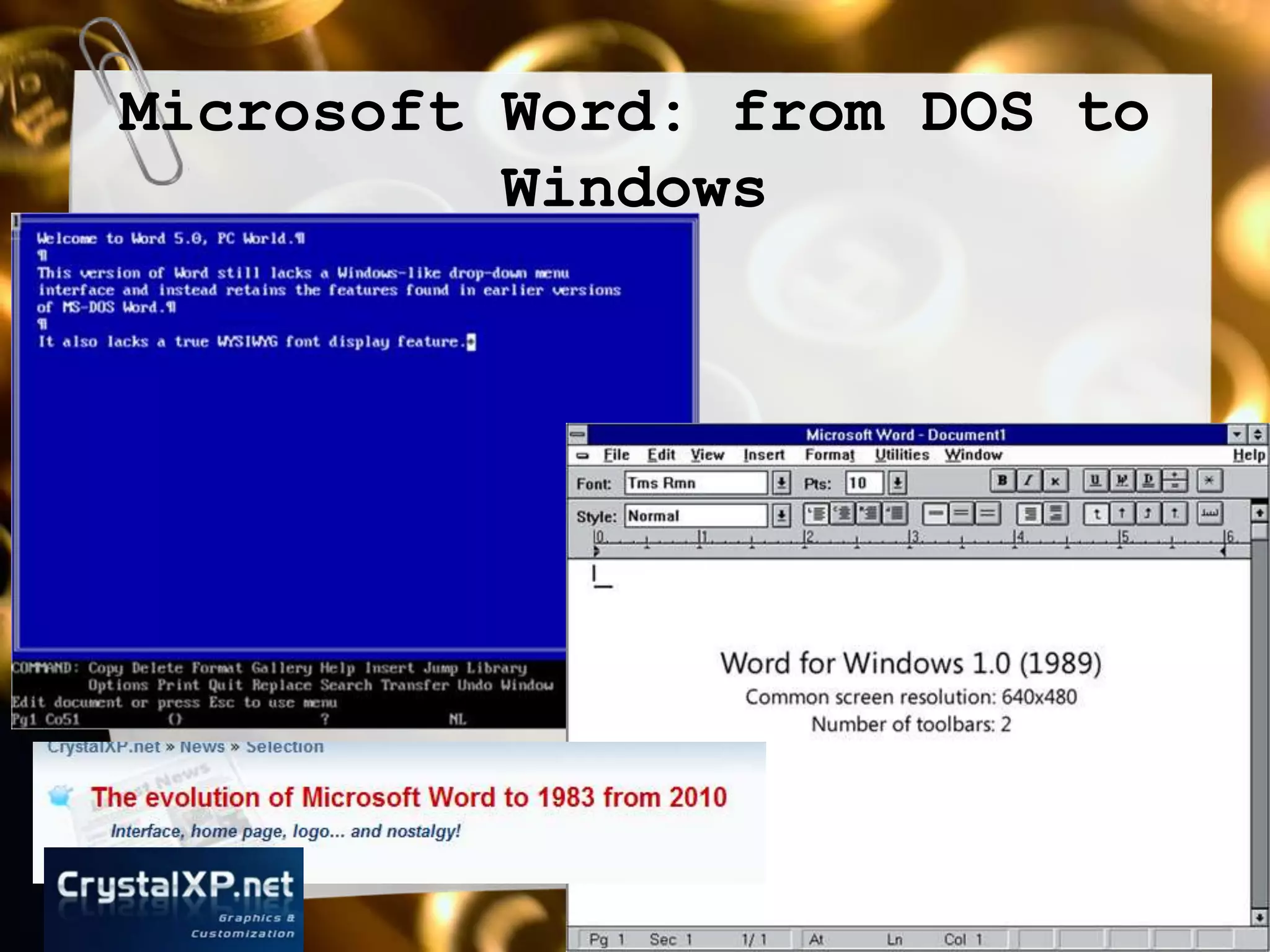1270x952 pixels.
Task: Click the Style field showing Normal
Action: [696, 516]
